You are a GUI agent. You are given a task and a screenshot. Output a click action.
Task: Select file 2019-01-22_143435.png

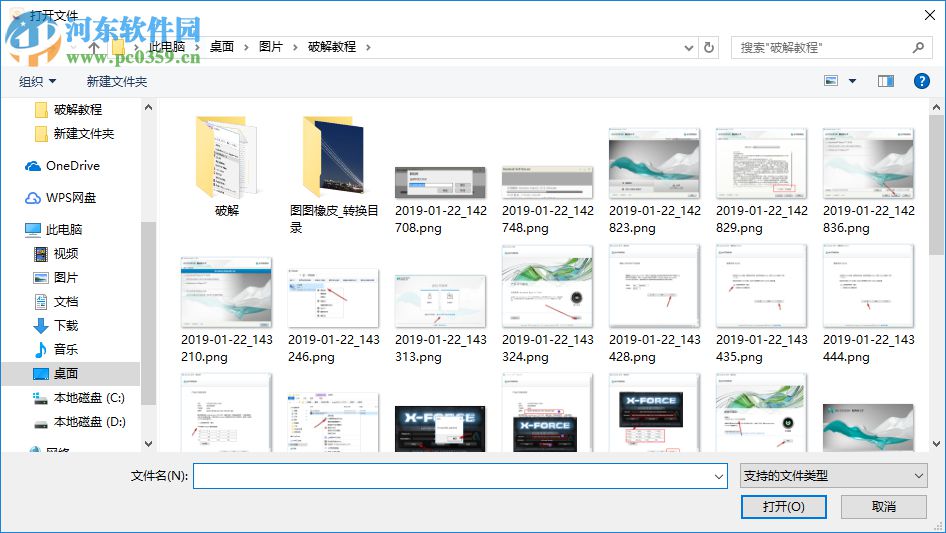tap(761, 304)
